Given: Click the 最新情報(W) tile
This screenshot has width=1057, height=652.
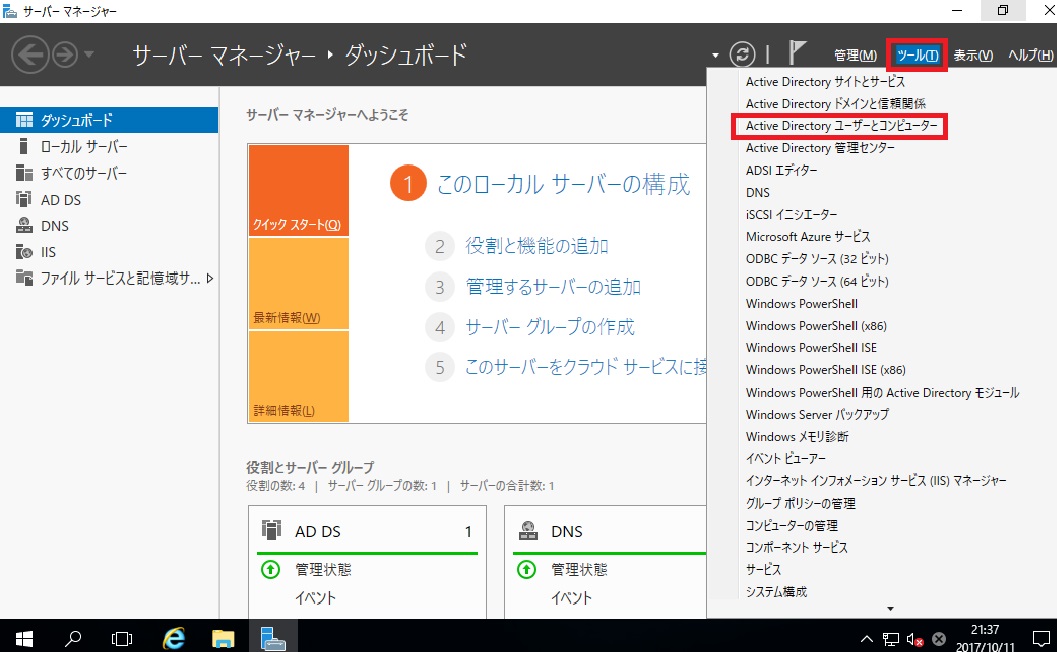Looking at the screenshot, I should pos(298,283).
